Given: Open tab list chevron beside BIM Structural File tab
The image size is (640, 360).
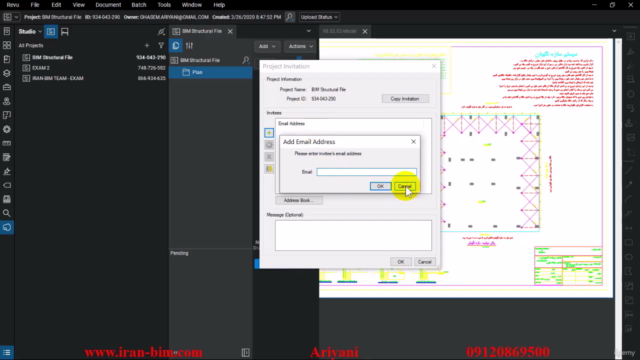Looking at the screenshot, I should [x=309, y=31].
